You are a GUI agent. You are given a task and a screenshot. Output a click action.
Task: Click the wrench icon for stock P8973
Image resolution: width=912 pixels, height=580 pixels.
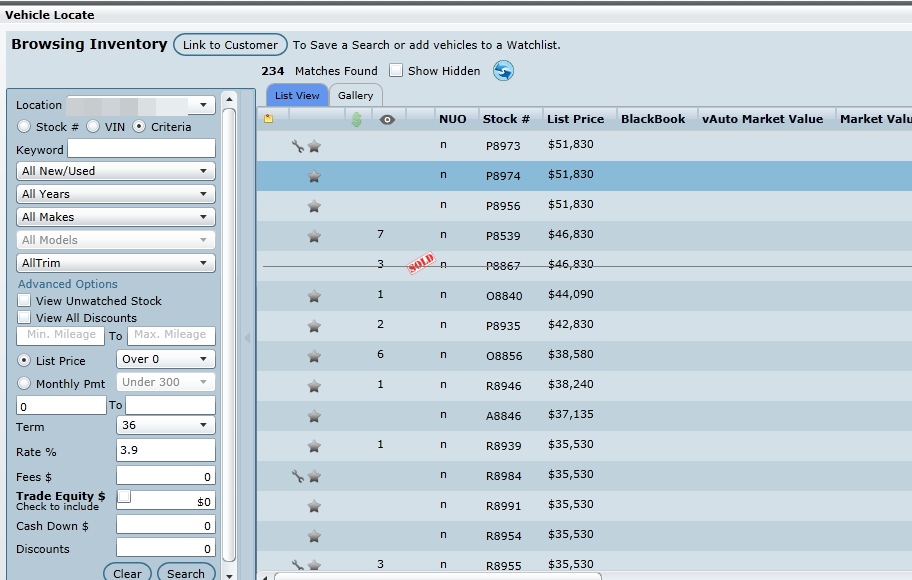point(297,146)
